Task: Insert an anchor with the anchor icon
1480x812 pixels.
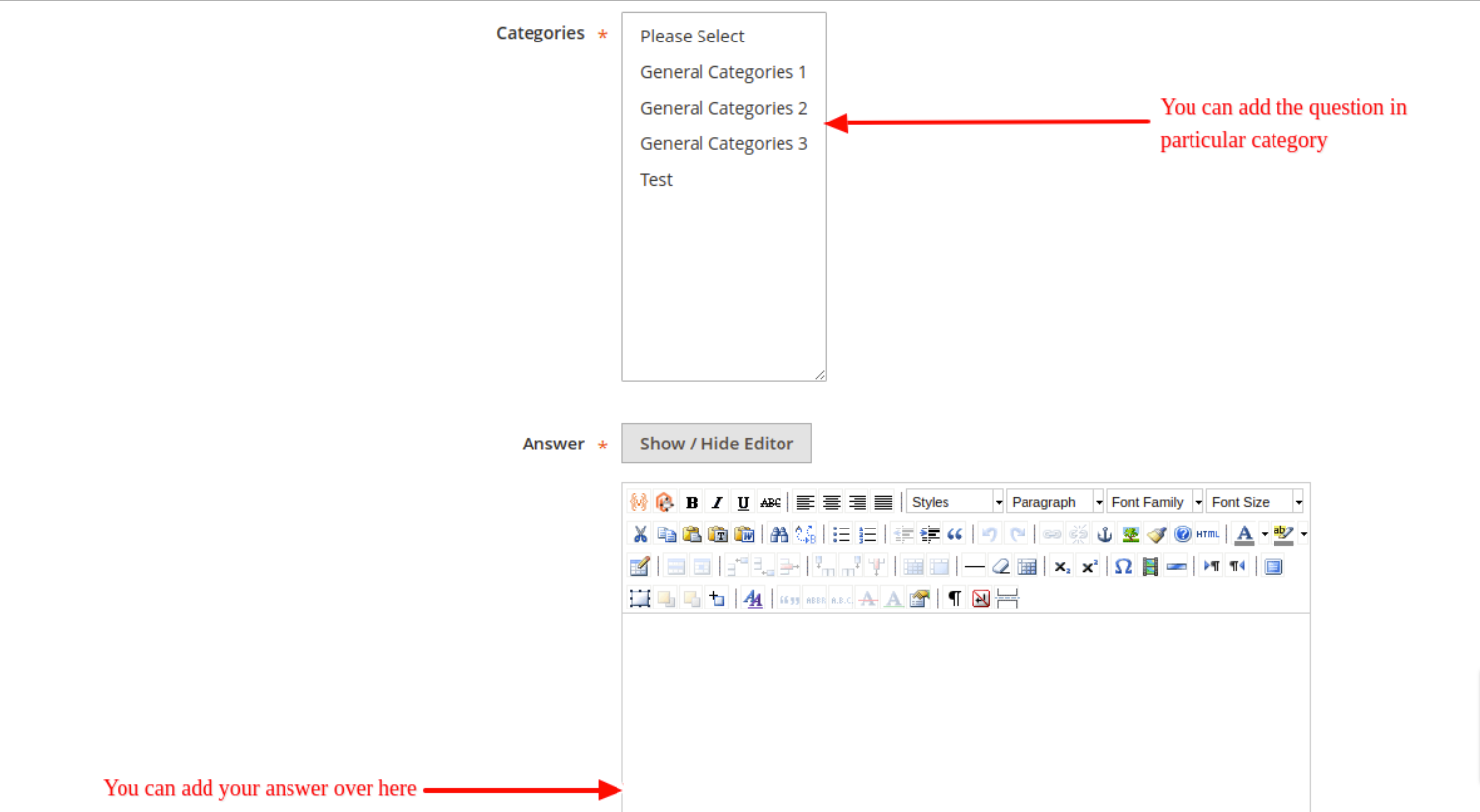Action: (1105, 534)
